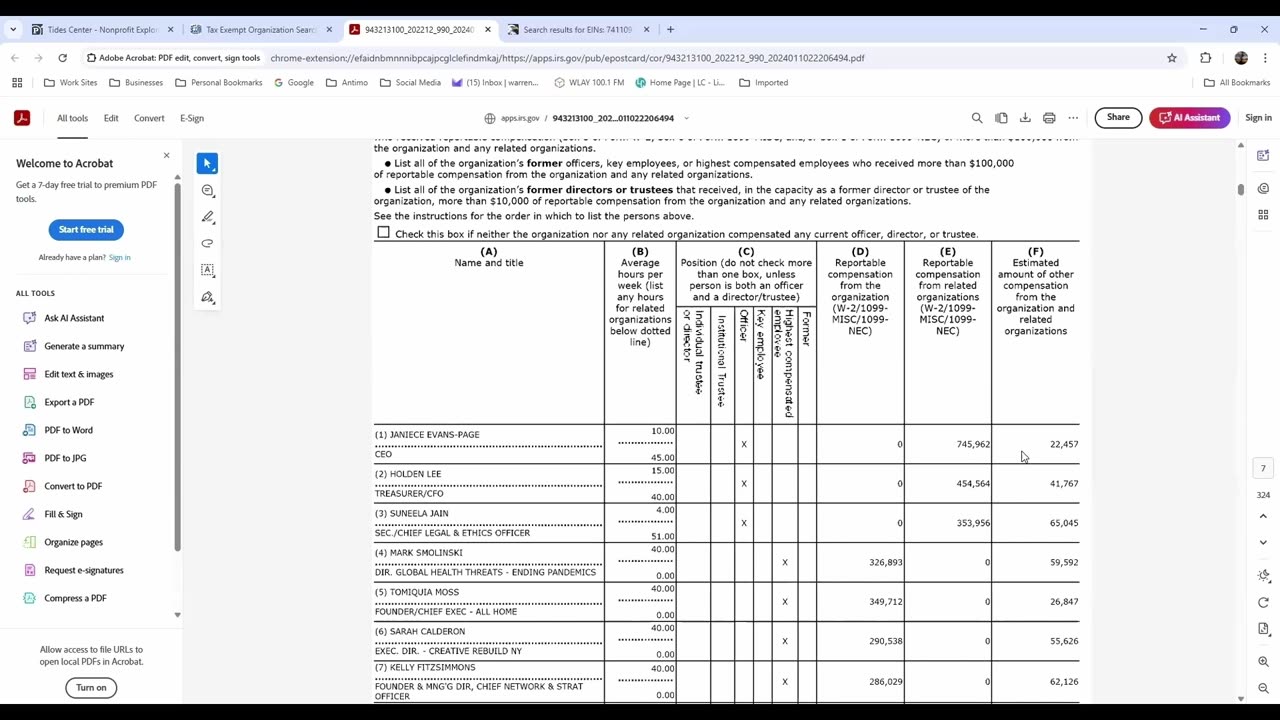
Task: Bookmark this page with the star
Action: [x=1172, y=58]
